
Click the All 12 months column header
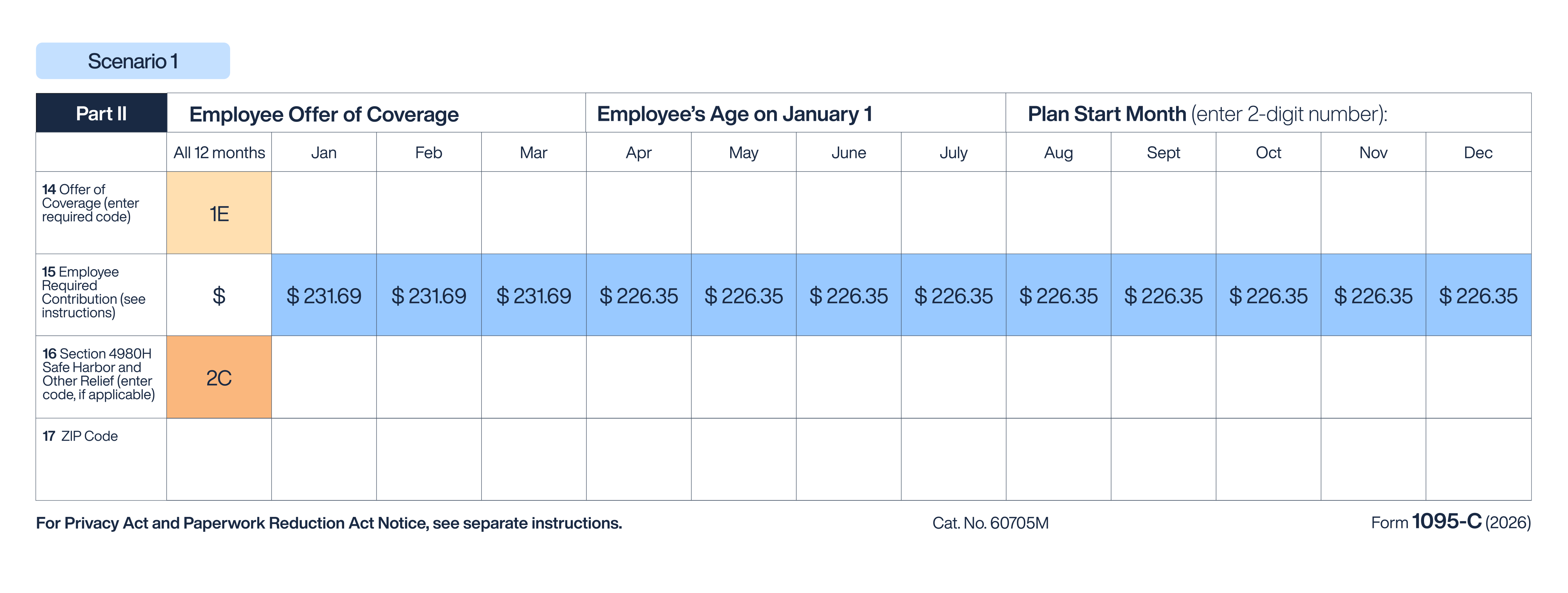click(x=219, y=152)
